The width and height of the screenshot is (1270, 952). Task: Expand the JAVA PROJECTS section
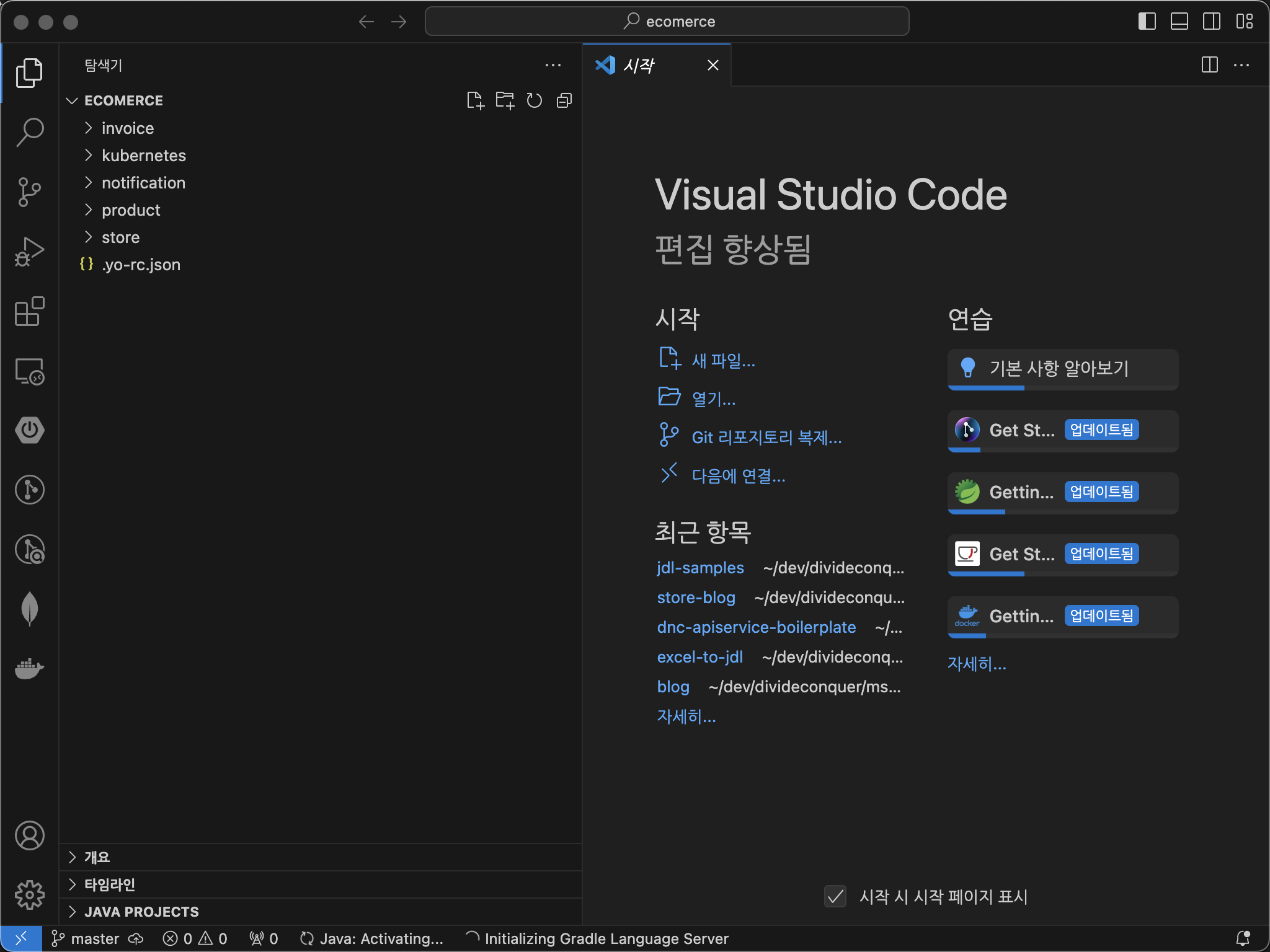141,912
